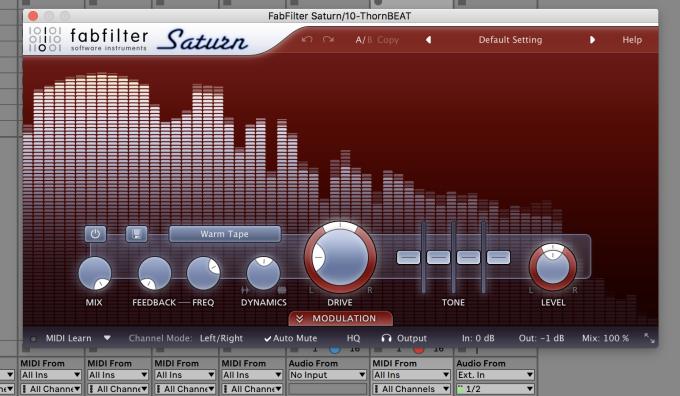Toggle HQ mode
680x396 pixels.
point(353,338)
